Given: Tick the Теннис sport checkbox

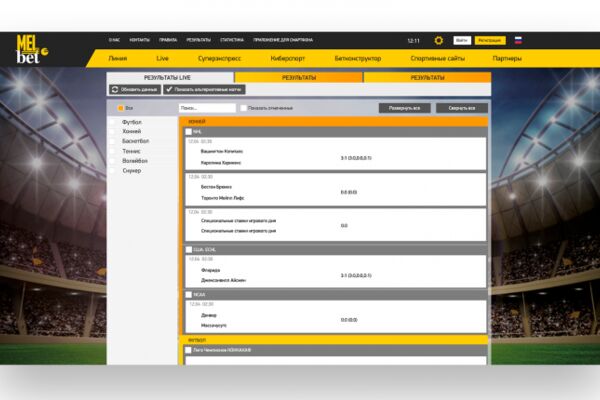Looking at the screenshot, I should 112,151.
